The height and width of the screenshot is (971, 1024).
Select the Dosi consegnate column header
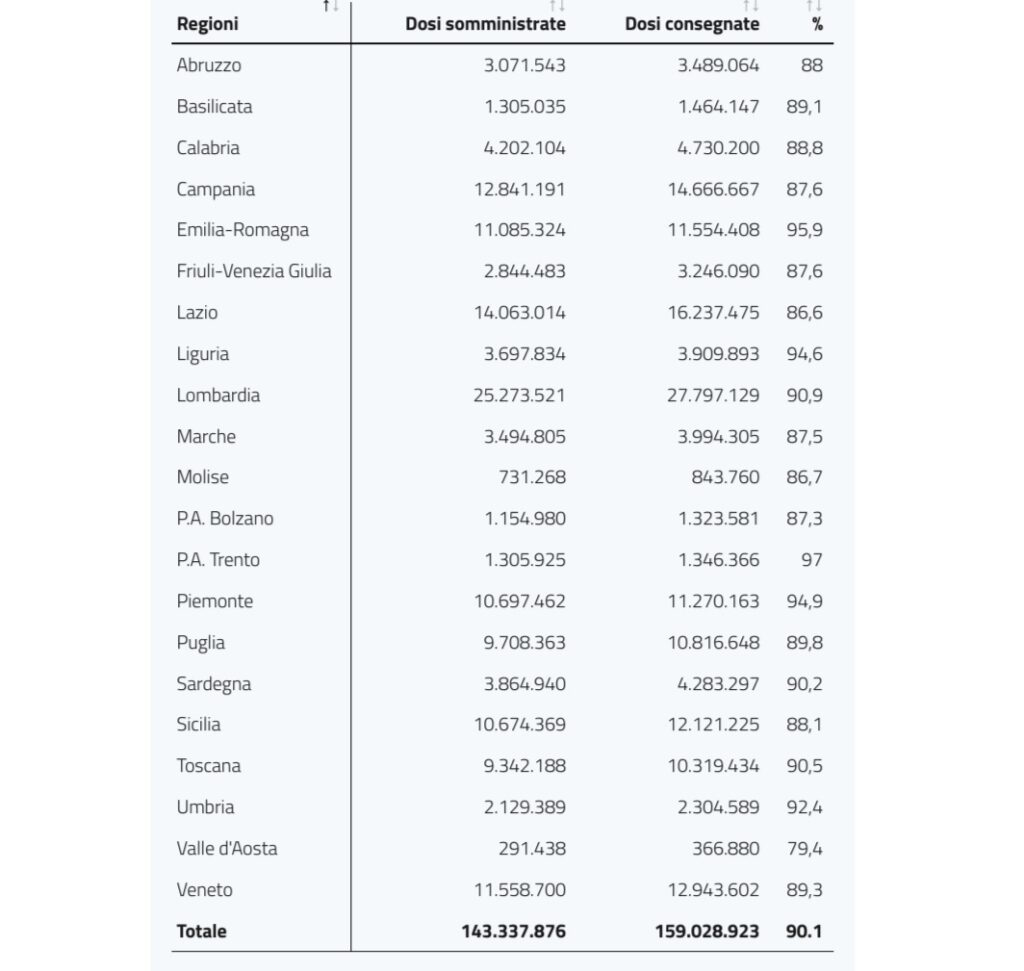(692, 24)
